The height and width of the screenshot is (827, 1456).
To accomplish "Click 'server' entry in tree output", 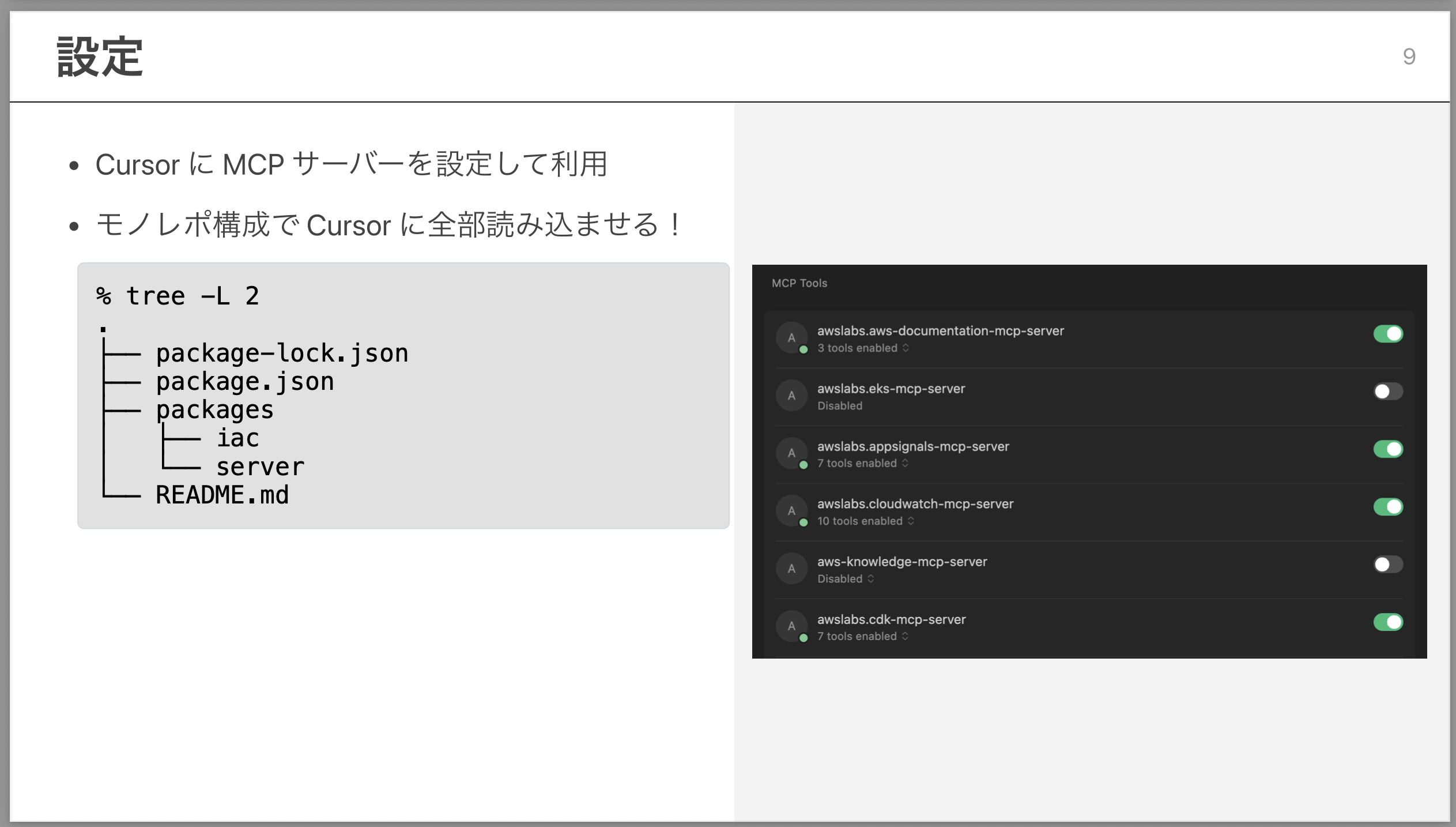I will pyautogui.click(x=260, y=467).
